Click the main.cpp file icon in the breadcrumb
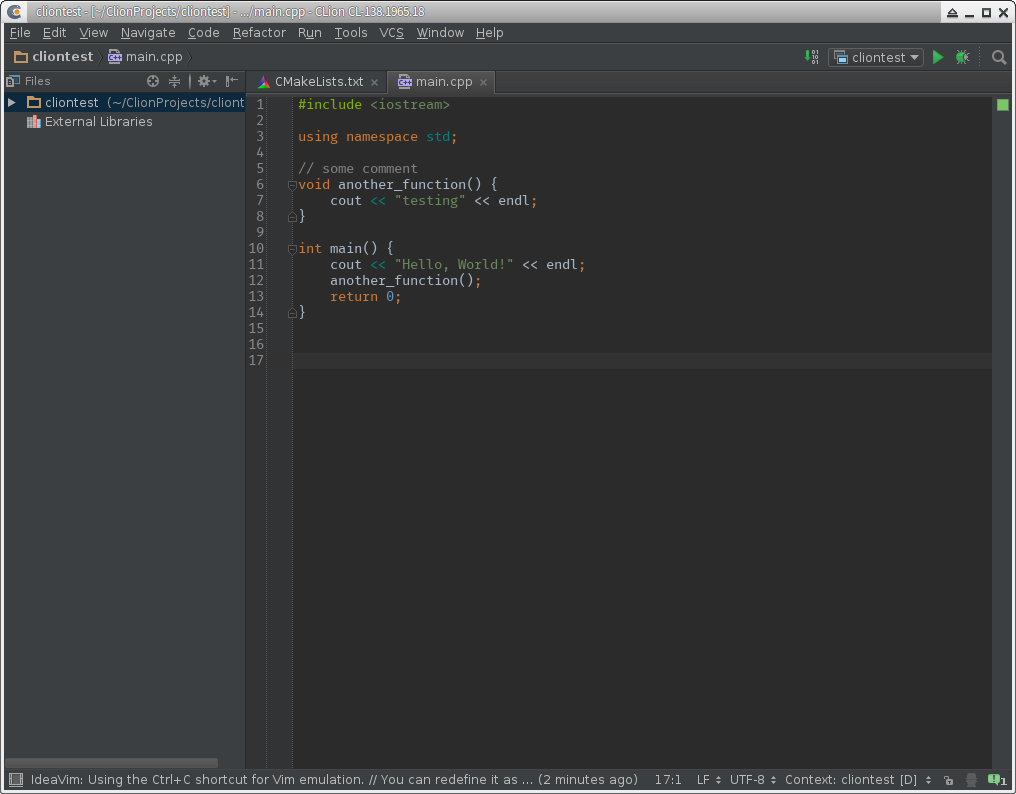1016x794 pixels. 115,57
